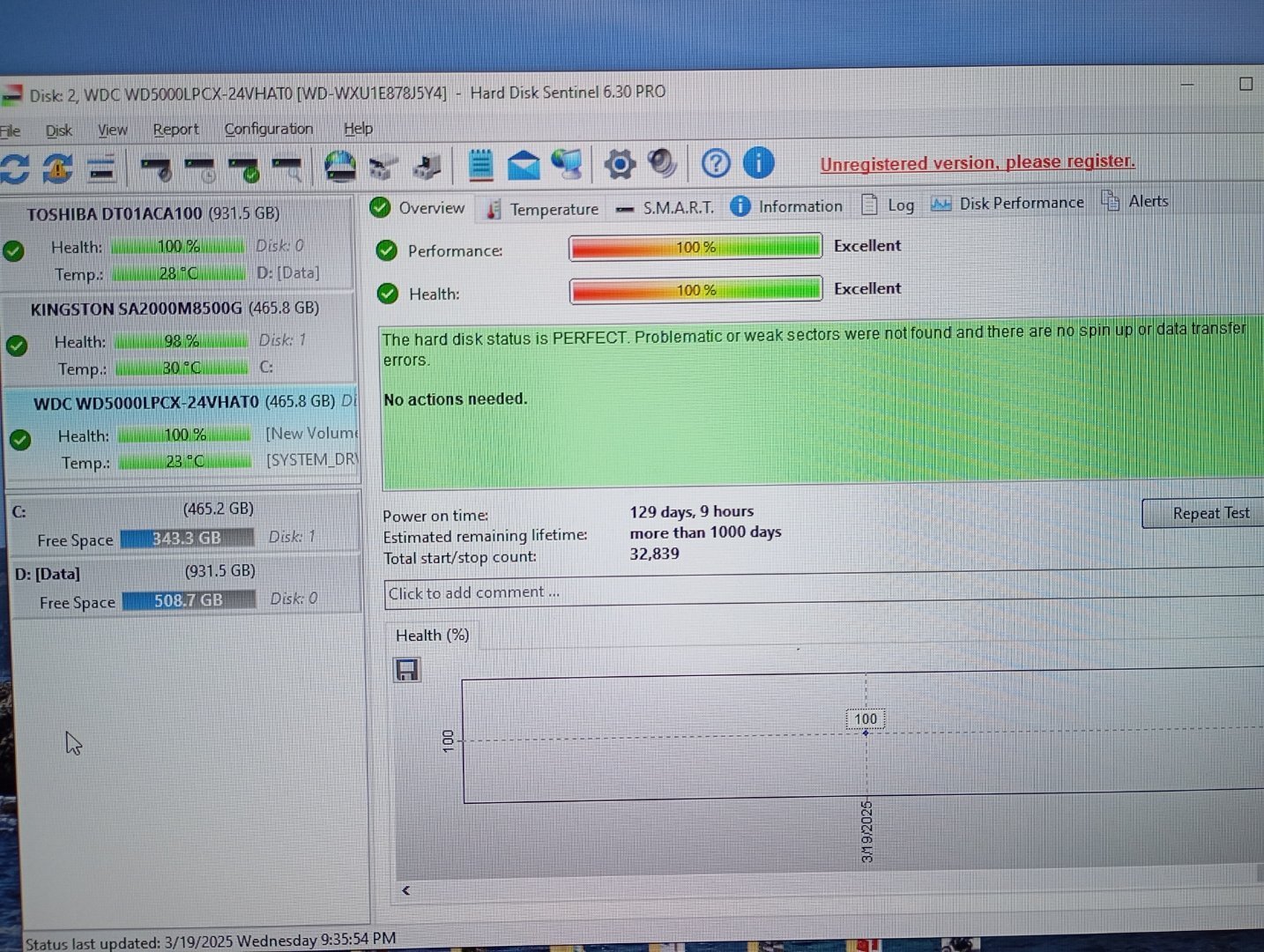Screen dimensions: 1264x952
Task: Click the blue question mark help icon
Action: (x=716, y=163)
